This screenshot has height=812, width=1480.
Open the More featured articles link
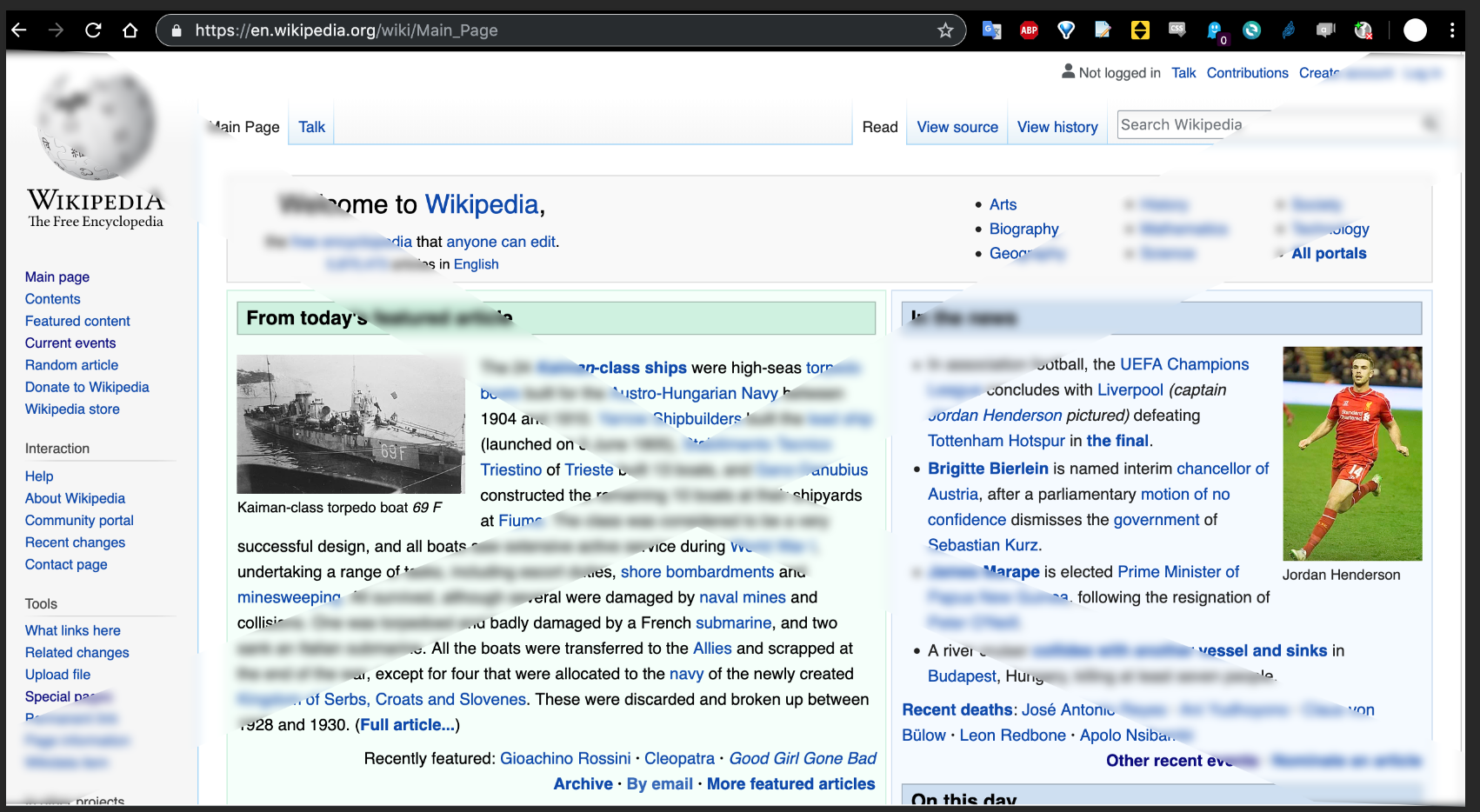click(x=790, y=784)
